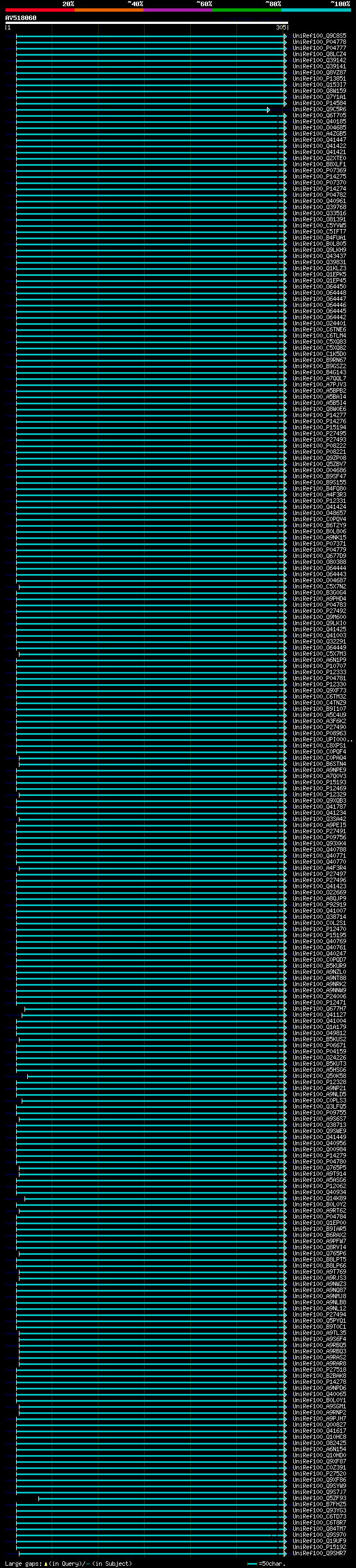Select hit label UniRef100_P14584

319,103
